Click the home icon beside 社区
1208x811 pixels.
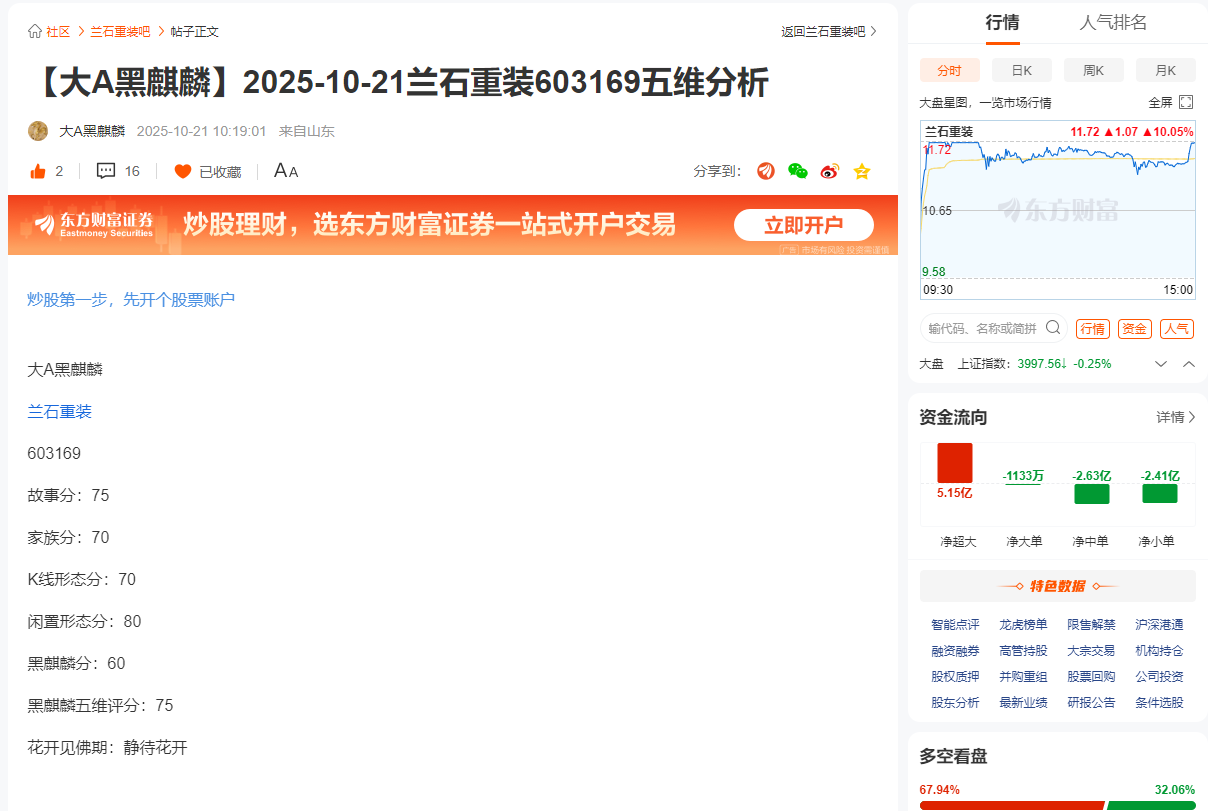(34, 32)
